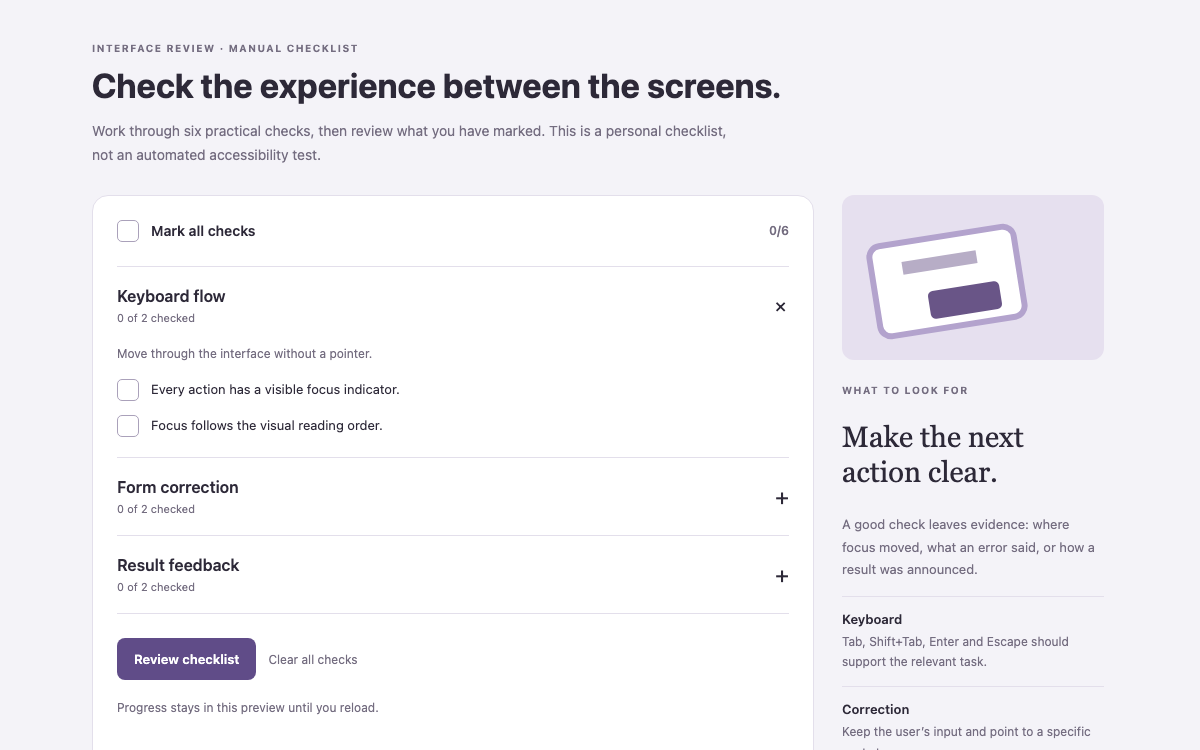Click the 'A good check leaves evidence' paragraph
Image resolution: width=1200 pixels, height=750 pixels.
(x=968, y=547)
